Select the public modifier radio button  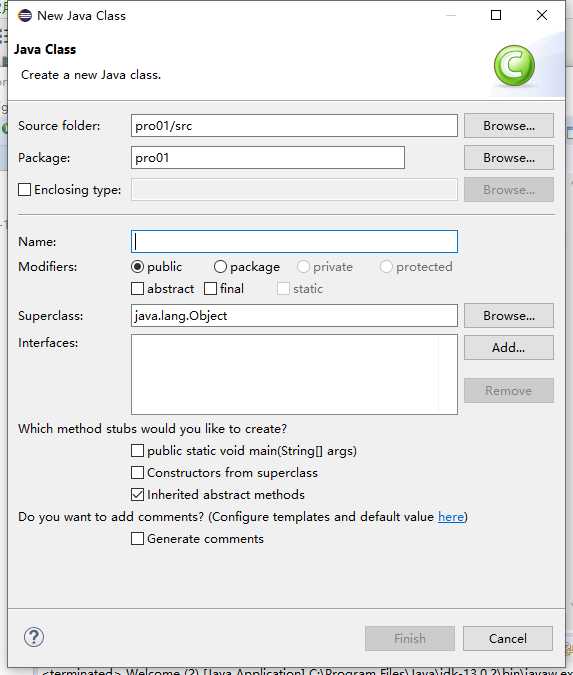tap(137, 267)
